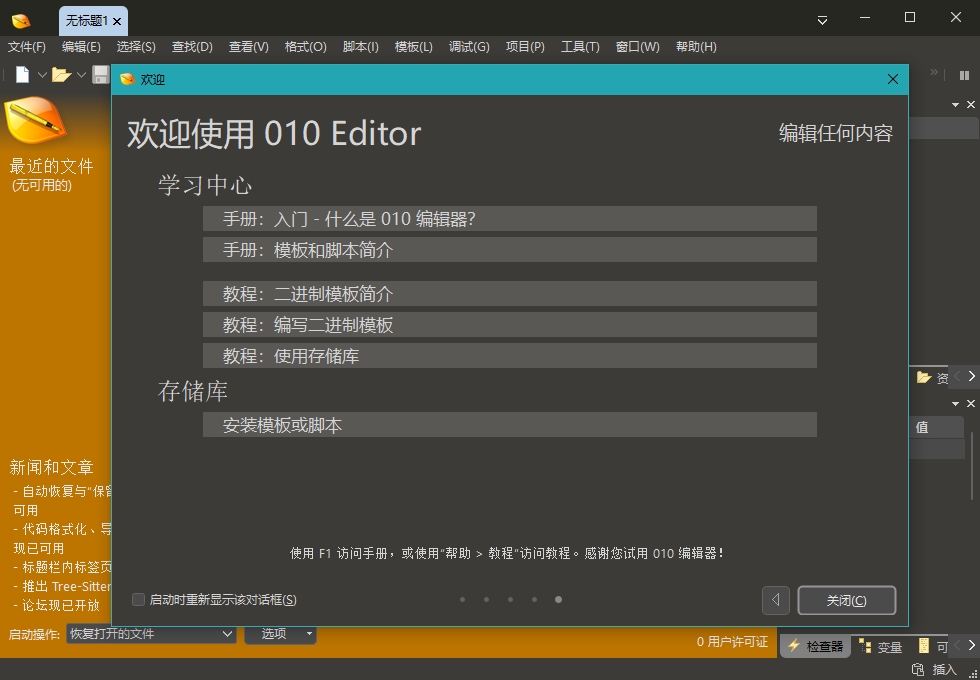Screen dimensions: 980x680
Task: Open the 文件(F) menu
Action: (27, 47)
